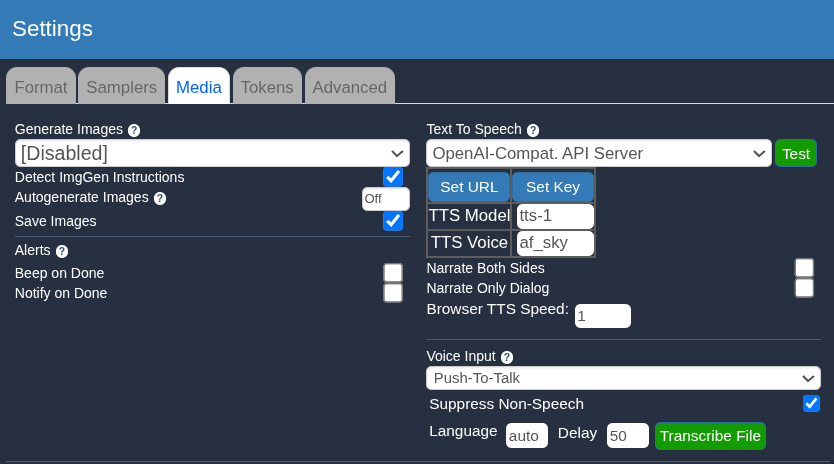Switch to the Advanced tab
This screenshot has width=834, height=464.
point(349,87)
